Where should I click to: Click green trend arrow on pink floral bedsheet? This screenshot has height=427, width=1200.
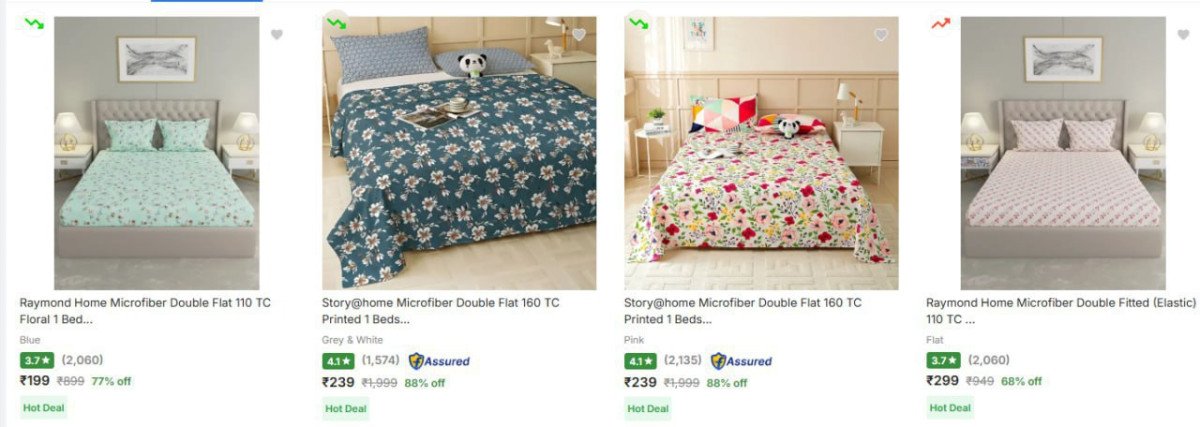tap(639, 22)
